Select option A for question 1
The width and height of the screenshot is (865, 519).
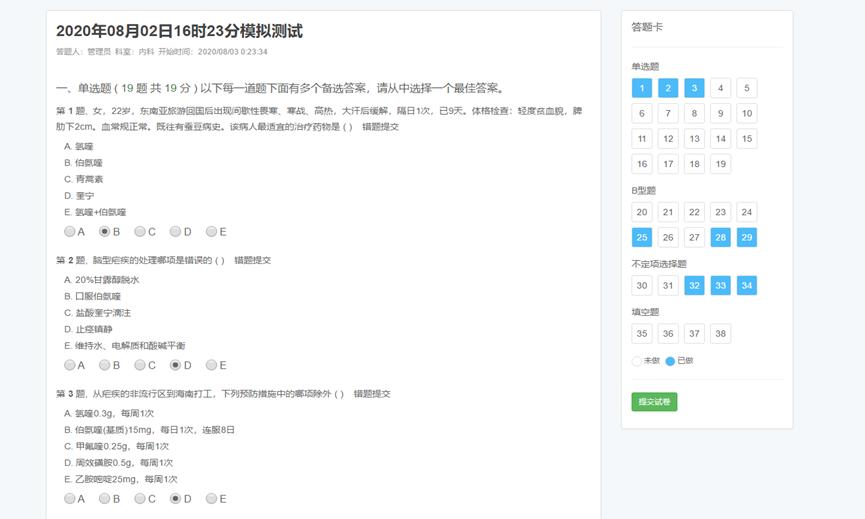point(70,232)
